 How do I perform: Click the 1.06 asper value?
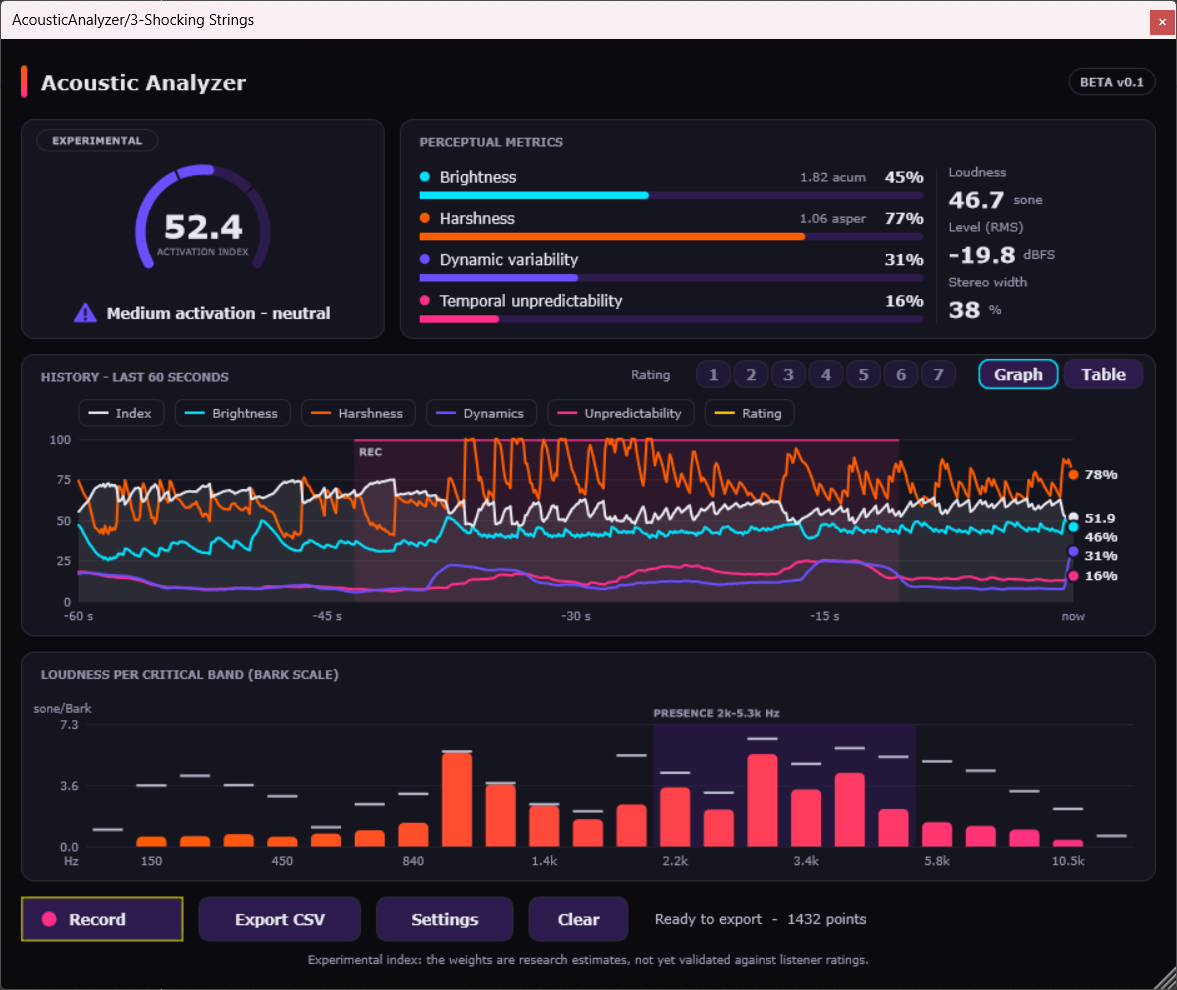point(832,218)
